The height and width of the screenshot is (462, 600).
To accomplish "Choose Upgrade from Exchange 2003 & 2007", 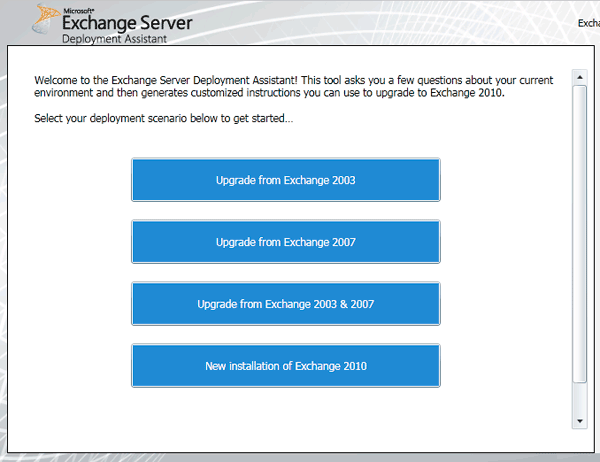I will click(286, 304).
